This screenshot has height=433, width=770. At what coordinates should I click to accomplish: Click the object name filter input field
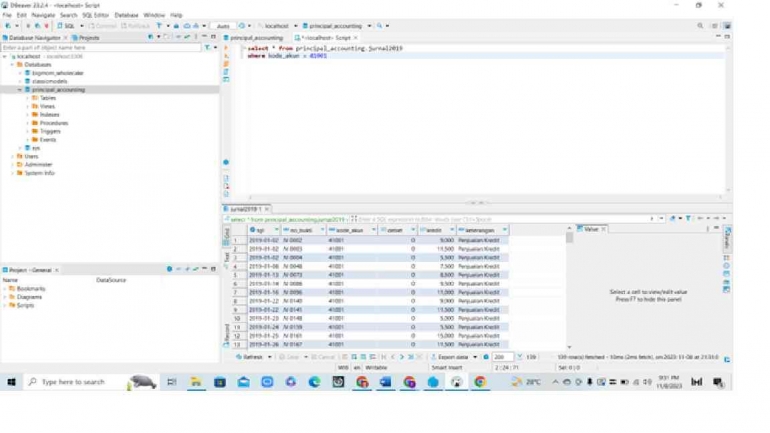point(101,48)
